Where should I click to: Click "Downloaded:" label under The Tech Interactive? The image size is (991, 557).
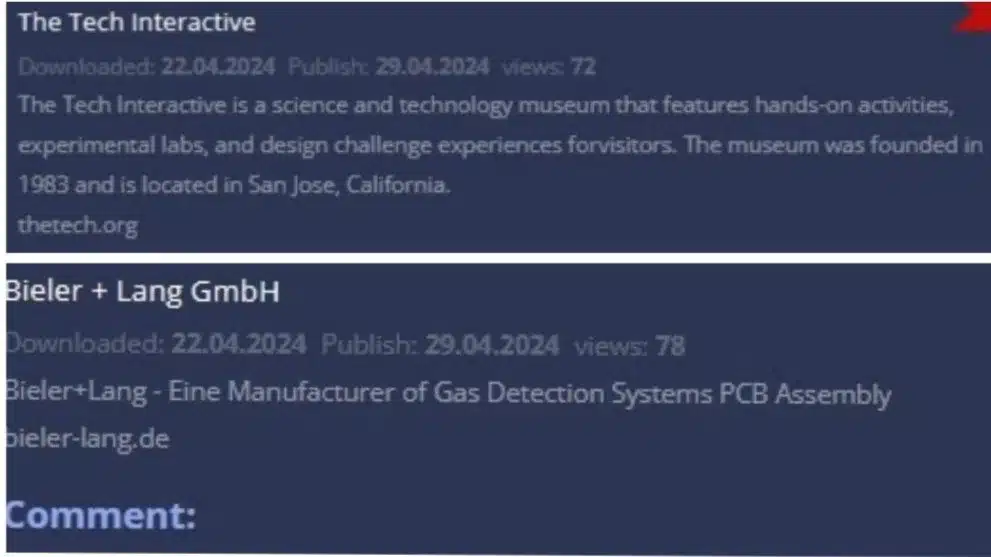[x=85, y=68]
